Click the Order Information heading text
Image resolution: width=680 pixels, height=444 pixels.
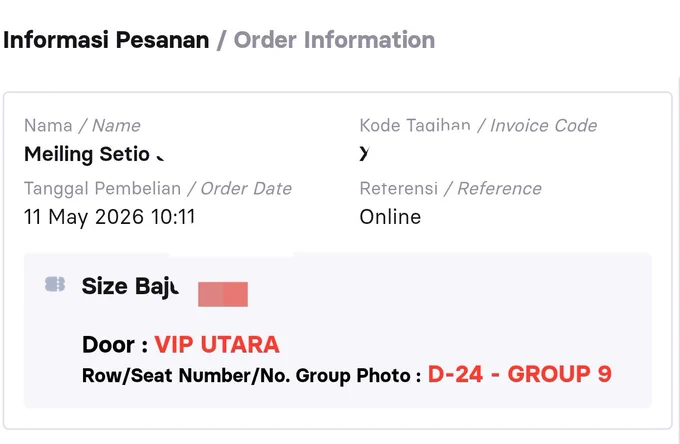tap(334, 40)
